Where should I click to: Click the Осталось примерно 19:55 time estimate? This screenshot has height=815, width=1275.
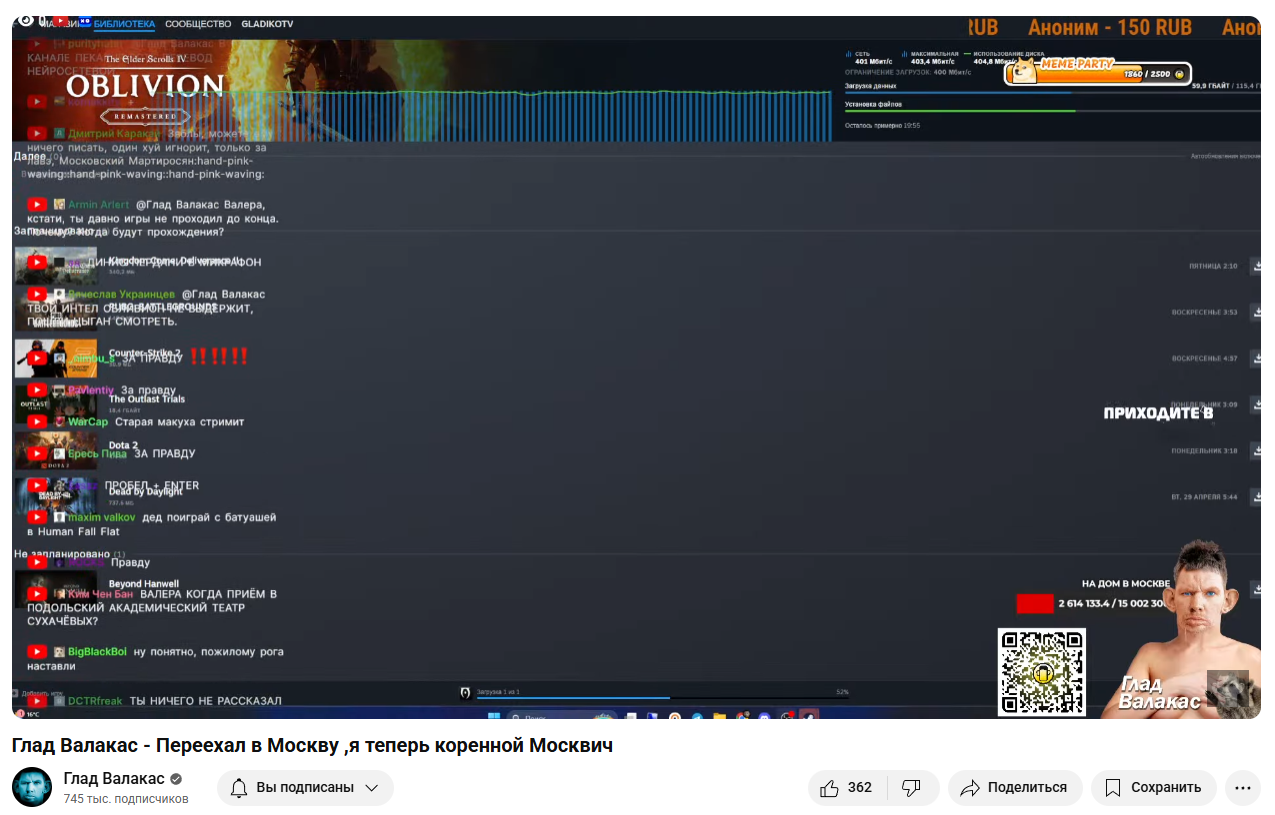click(882, 125)
